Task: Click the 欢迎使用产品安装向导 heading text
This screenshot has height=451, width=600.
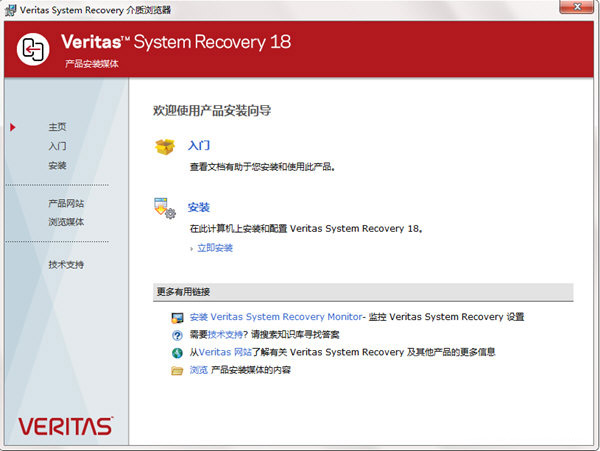Action: 212,111
